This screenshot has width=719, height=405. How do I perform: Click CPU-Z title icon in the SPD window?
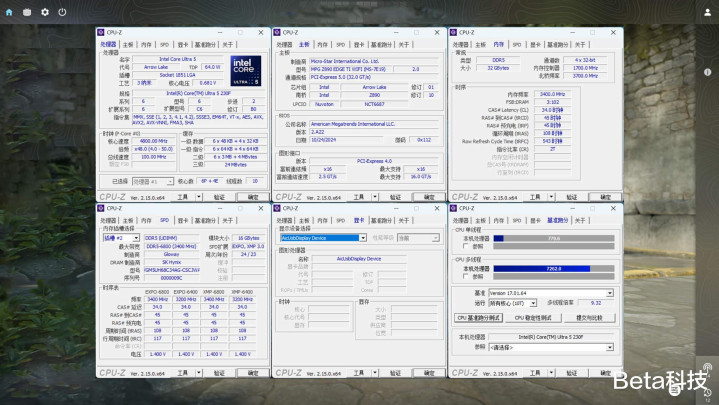[x=101, y=208]
